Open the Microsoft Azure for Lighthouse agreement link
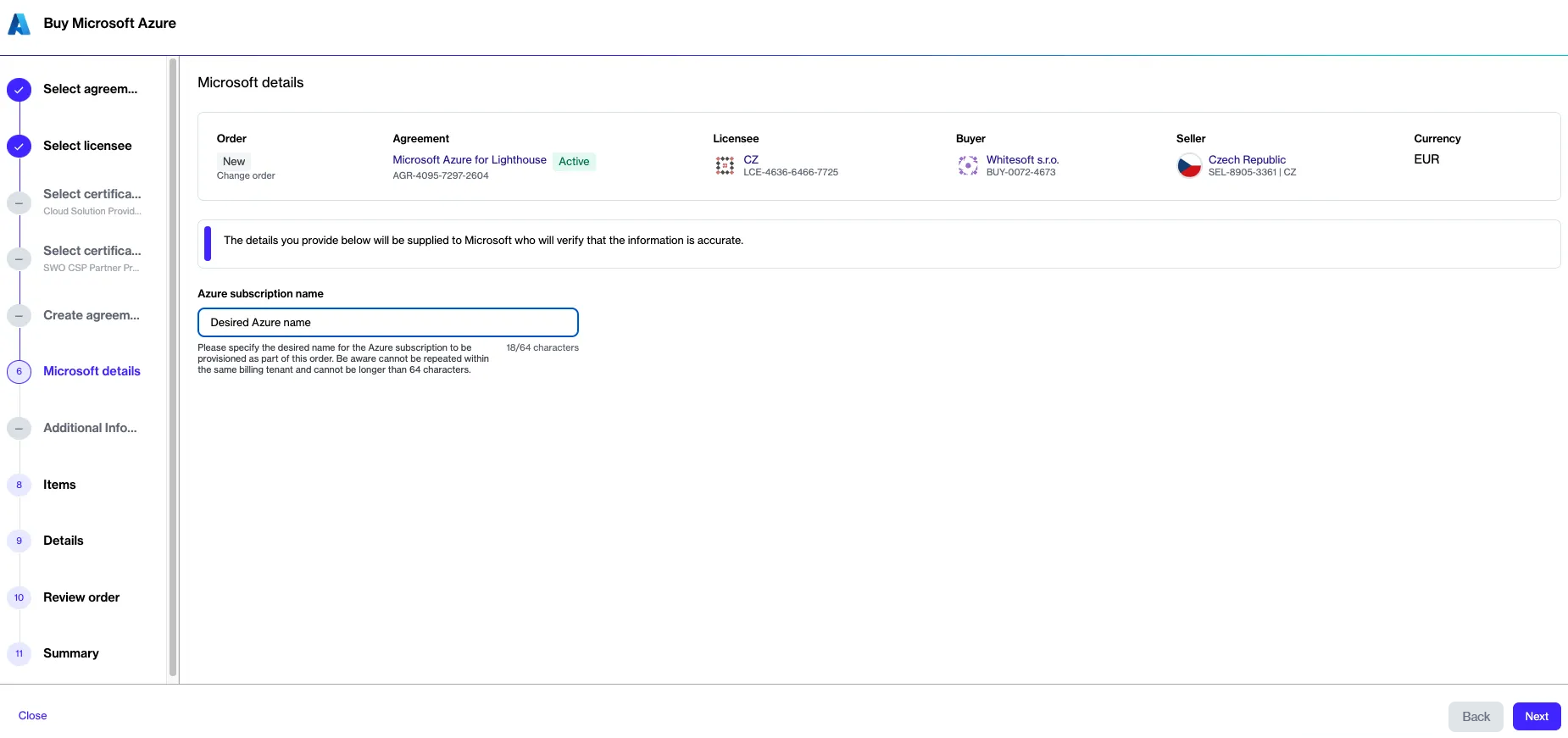1568x738 pixels. (469, 160)
